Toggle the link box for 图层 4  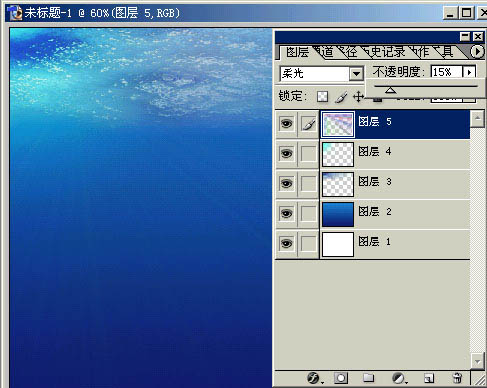pos(309,154)
